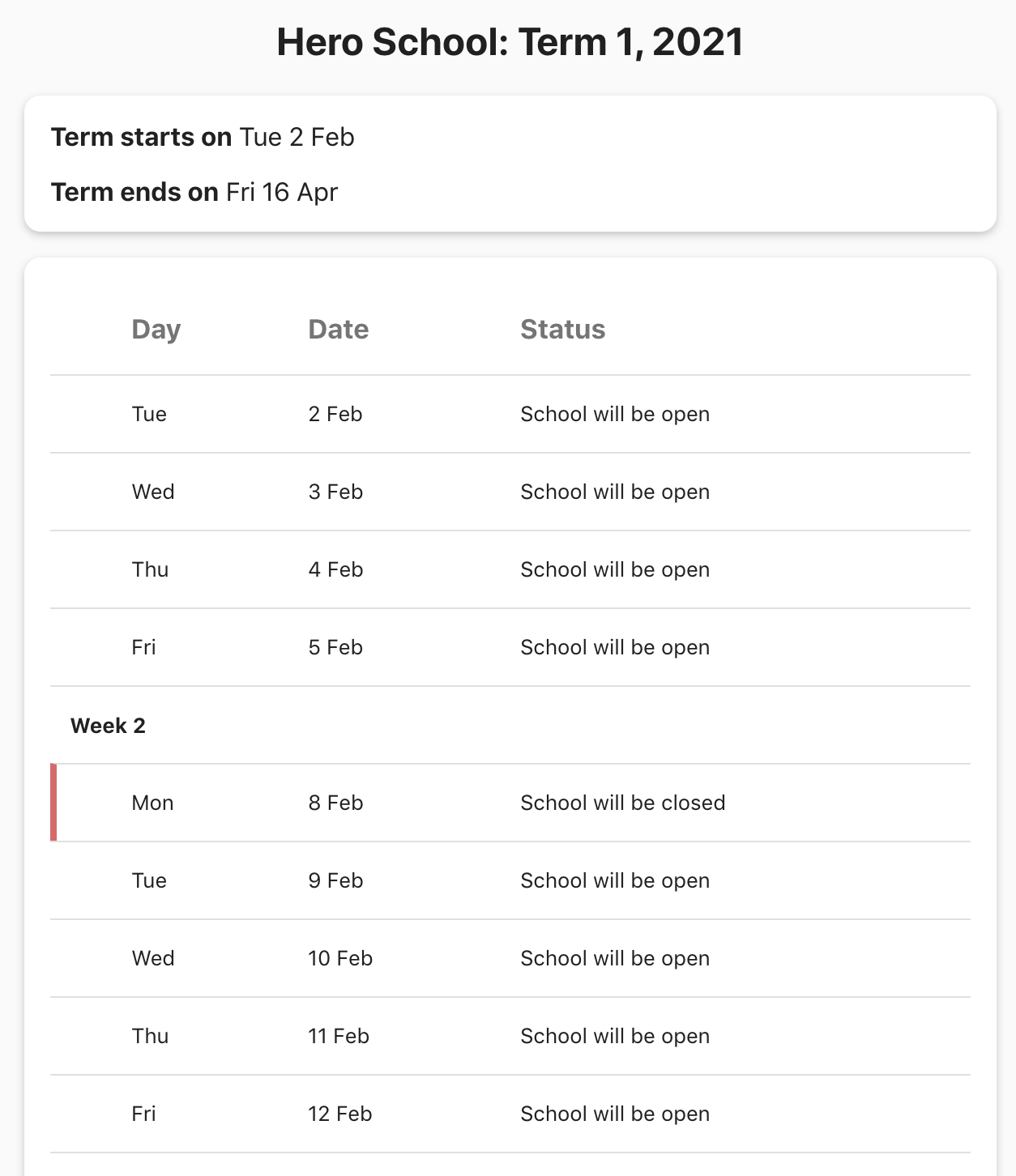Click the Status column header

coord(562,330)
